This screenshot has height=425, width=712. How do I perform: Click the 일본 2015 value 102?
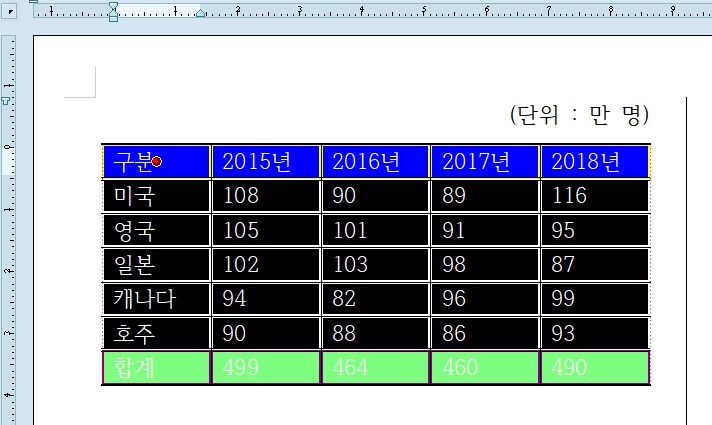tap(241, 264)
